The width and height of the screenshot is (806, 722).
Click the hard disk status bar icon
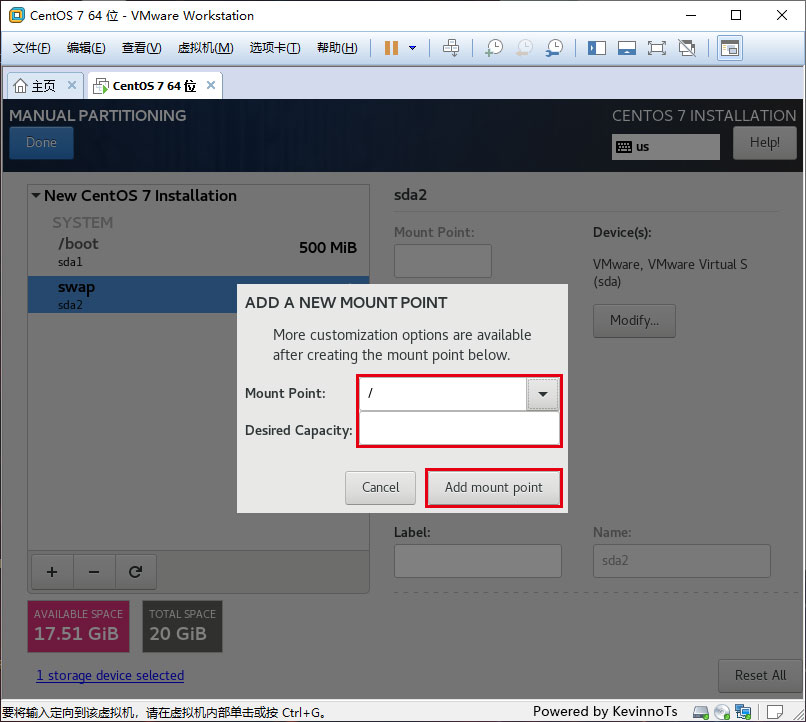pyautogui.click(x=701, y=712)
